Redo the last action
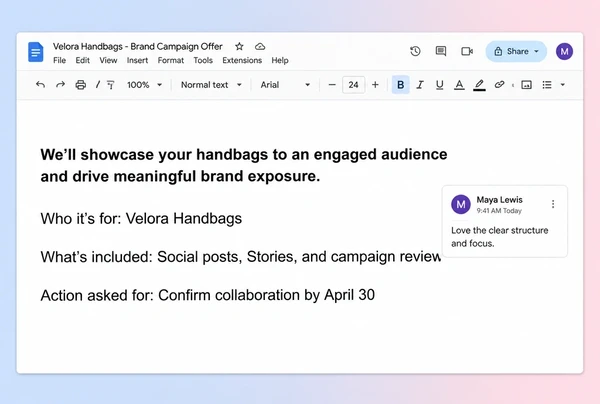Image resolution: width=600 pixels, height=404 pixels. (60, 85)
